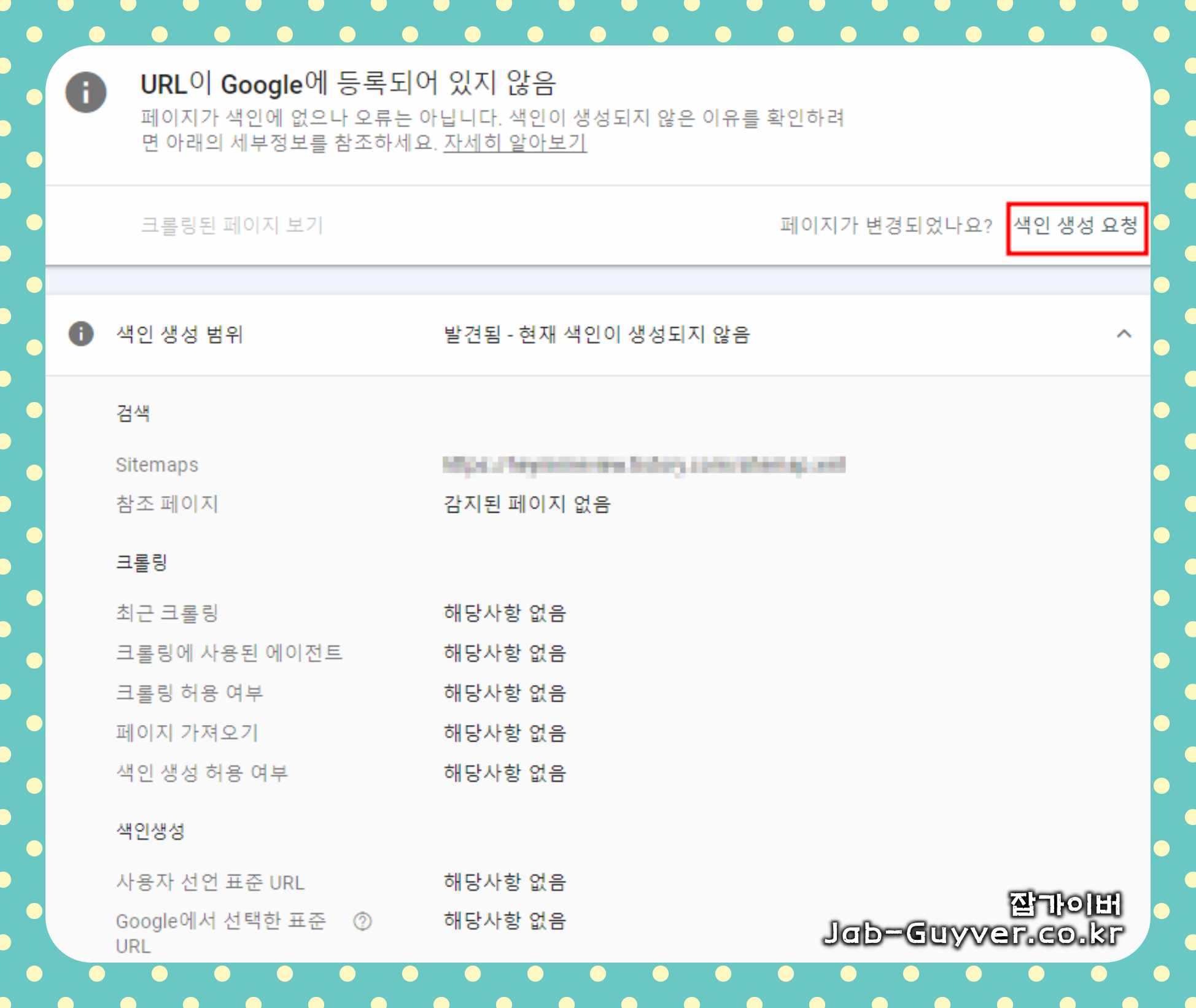1196x1008 pixels.
Task: Click the 감지된 페이지 없음 value
Action: (527, 504)
